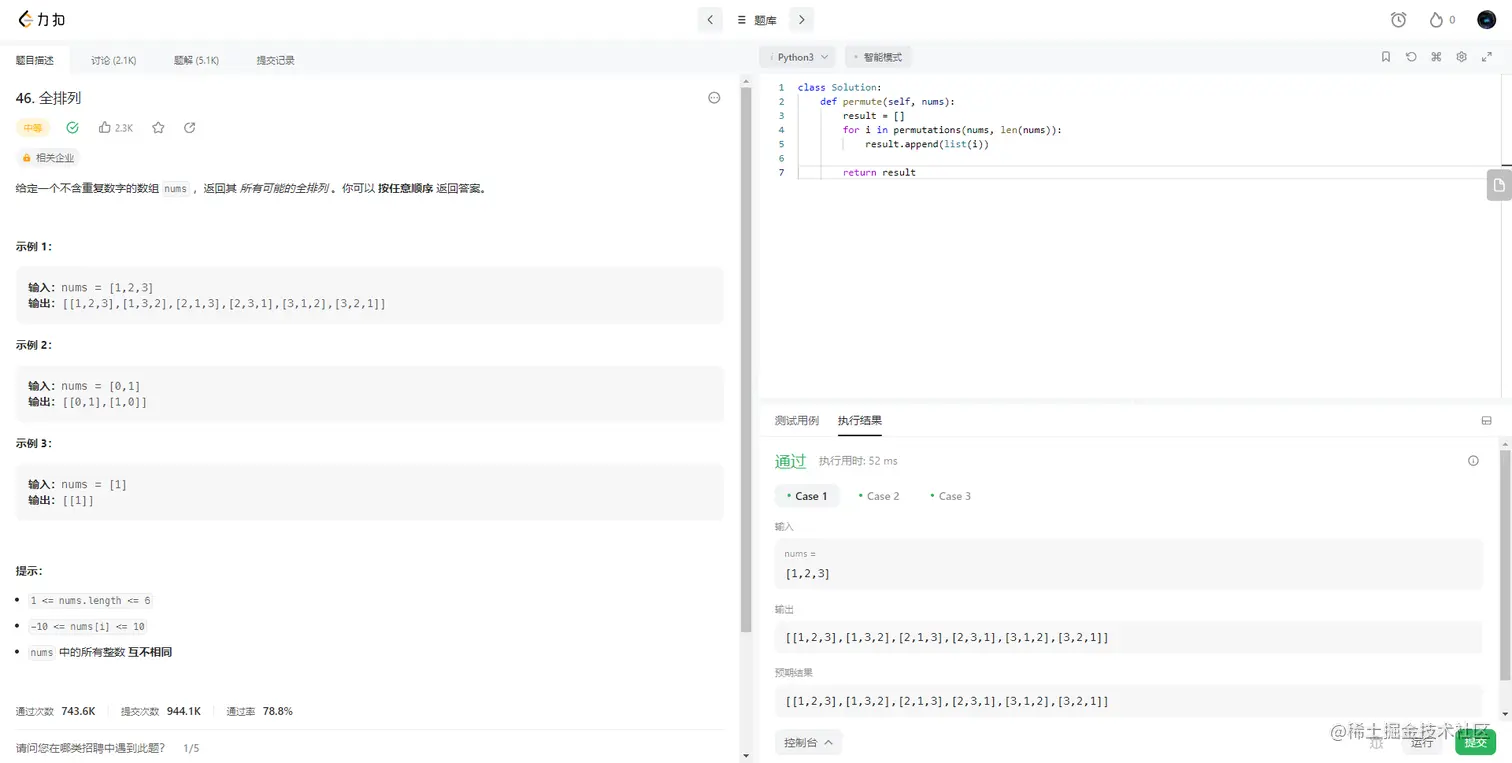Screen dimensions: 1512x763
Task: Switch to the 讨论 (2.1K) tab
Action: pyautogui.click(x=113, y=60)
